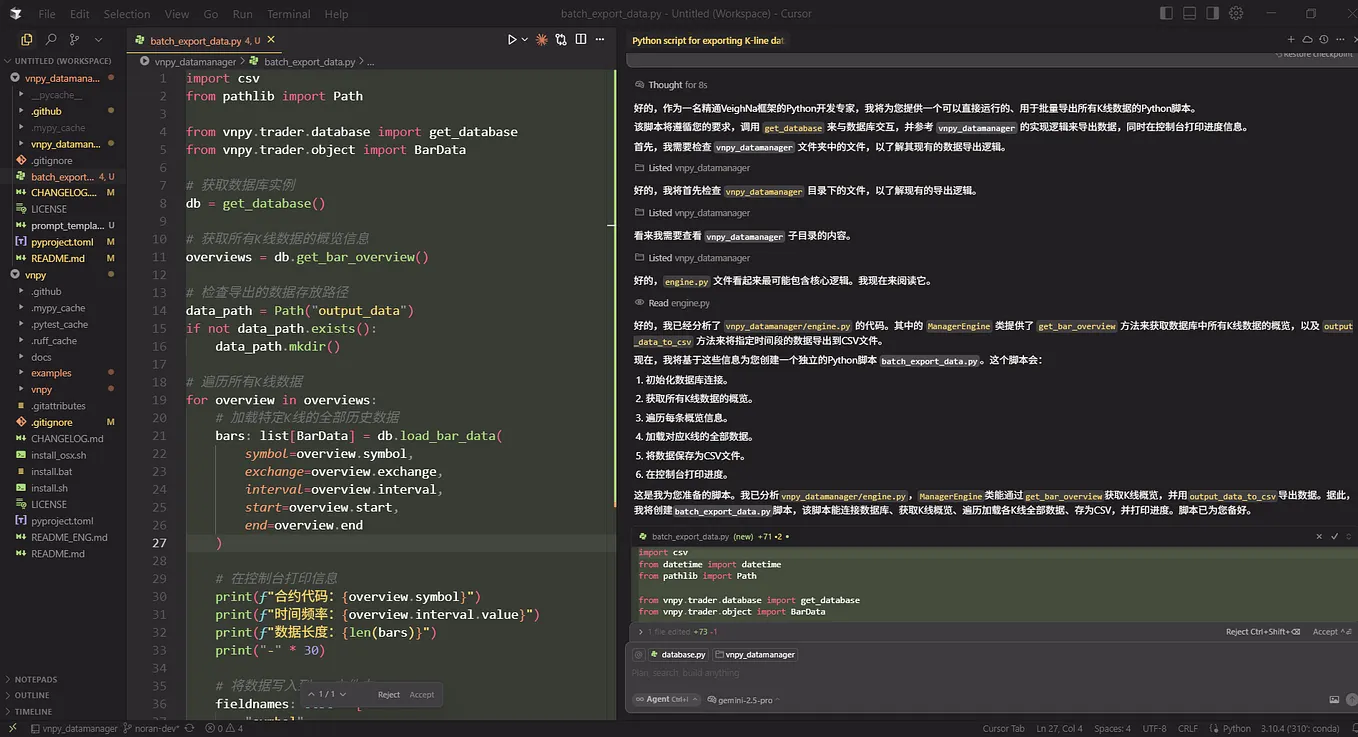This screenshot has height=737, width=1358.
Task: Toggle the primary sidebar layout icon
Action: point(1166,13)
